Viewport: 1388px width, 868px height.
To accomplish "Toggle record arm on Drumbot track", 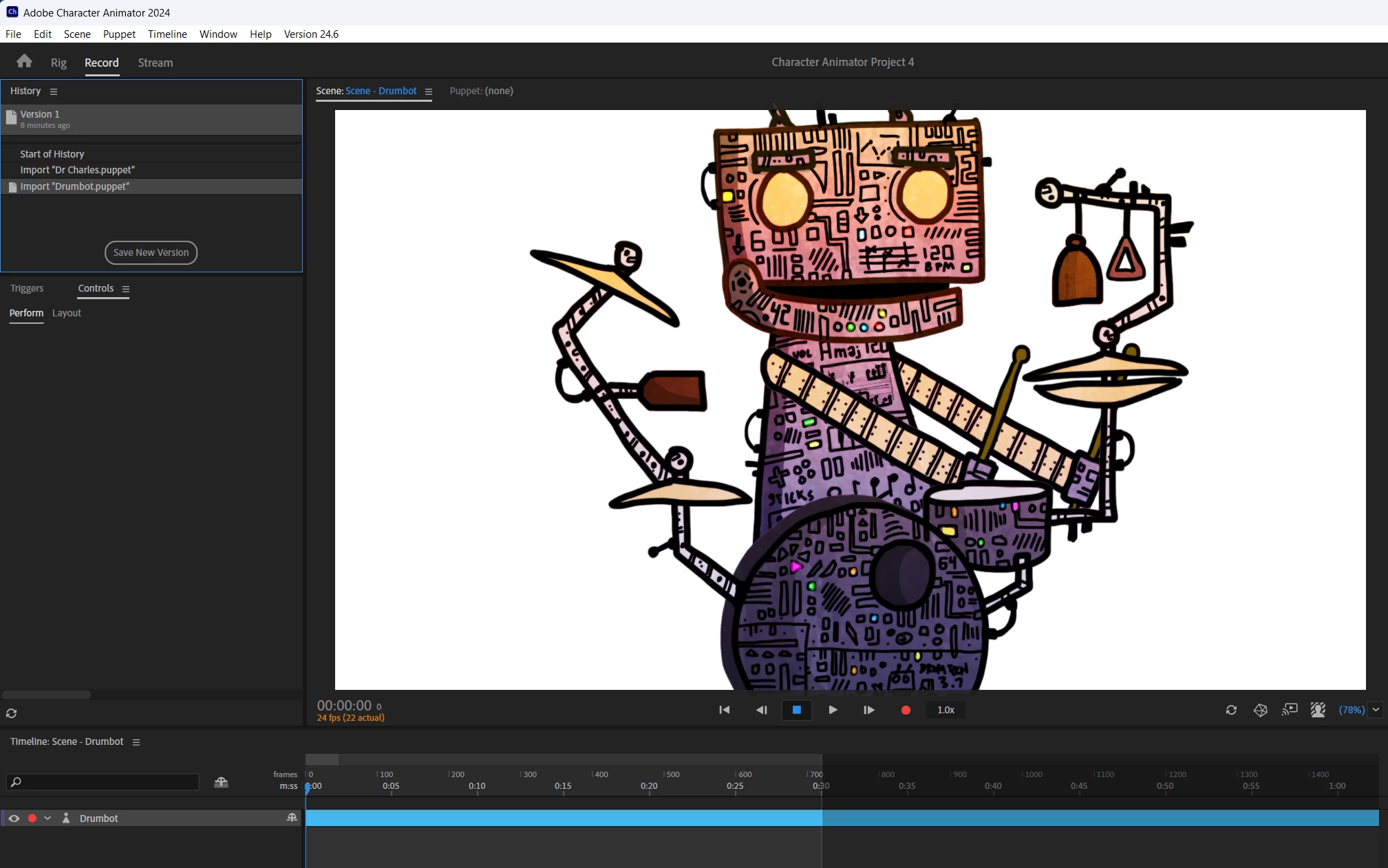I will pos(32,818).
